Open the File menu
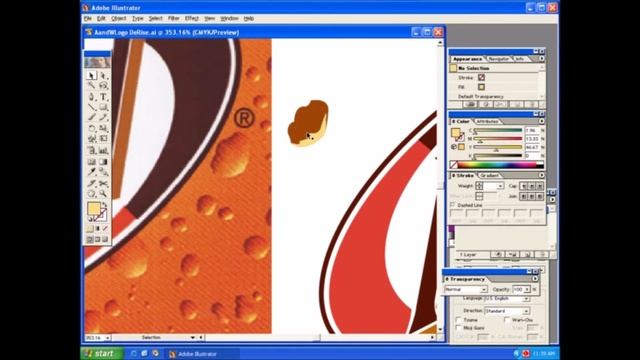This screenshot has width=640, height=360. 88,18
